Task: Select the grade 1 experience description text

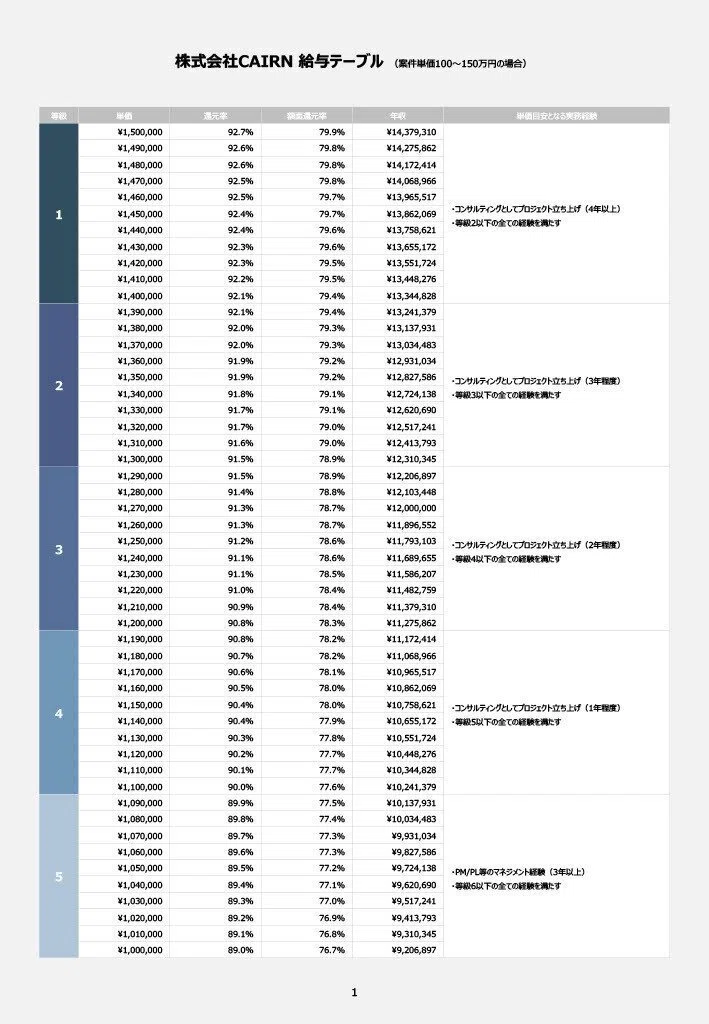Action: coord(536,216)
